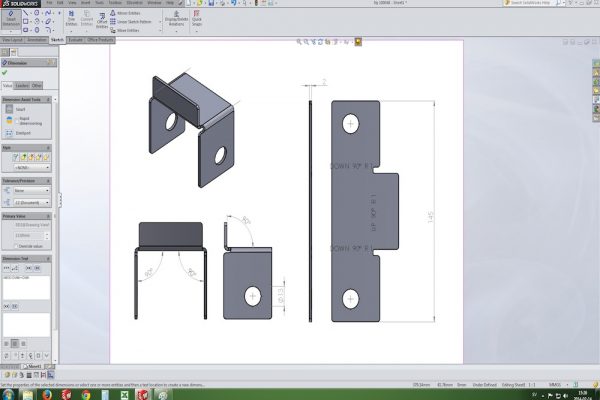
Task: Switch to the Leaders tab in Dimension panel
Action: pos(21,86)
